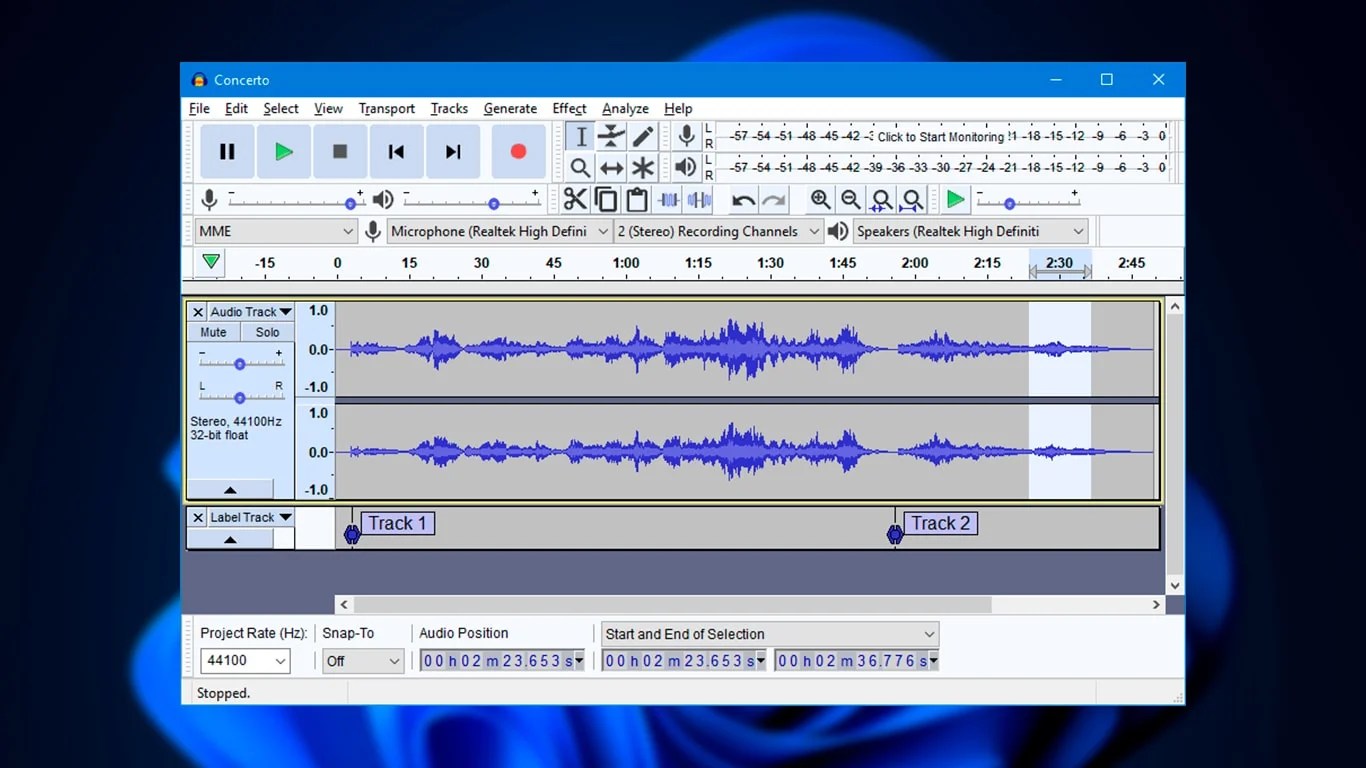Click the Zoom Out magnifier icon
The height and width of the screenshot is (768, 1366).
(x=851, y=200)
